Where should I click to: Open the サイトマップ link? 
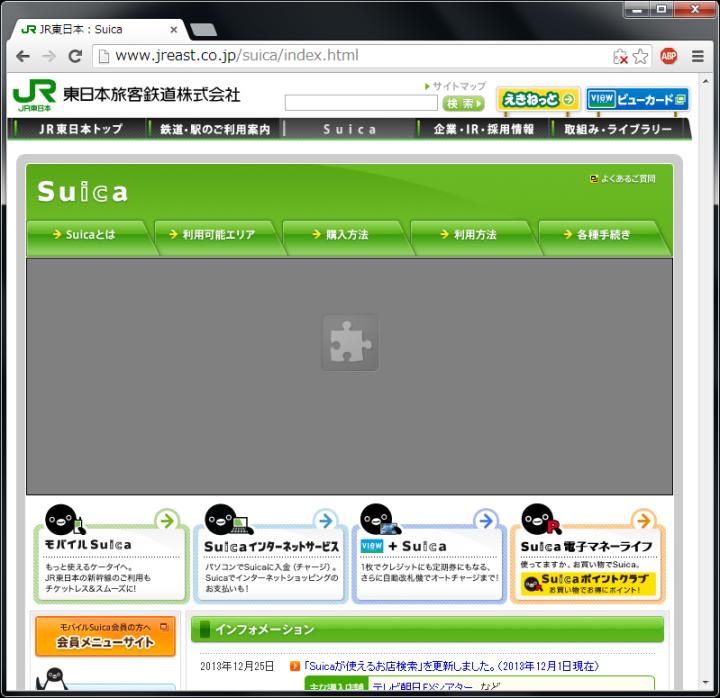tap(458, 87)
